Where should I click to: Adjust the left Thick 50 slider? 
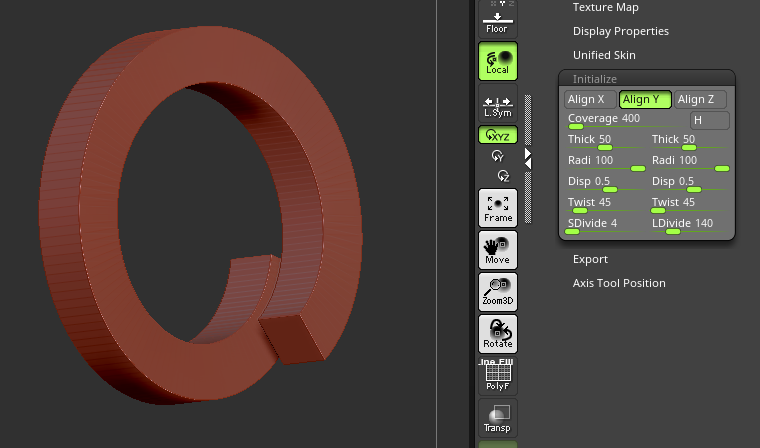click(605, 142)
